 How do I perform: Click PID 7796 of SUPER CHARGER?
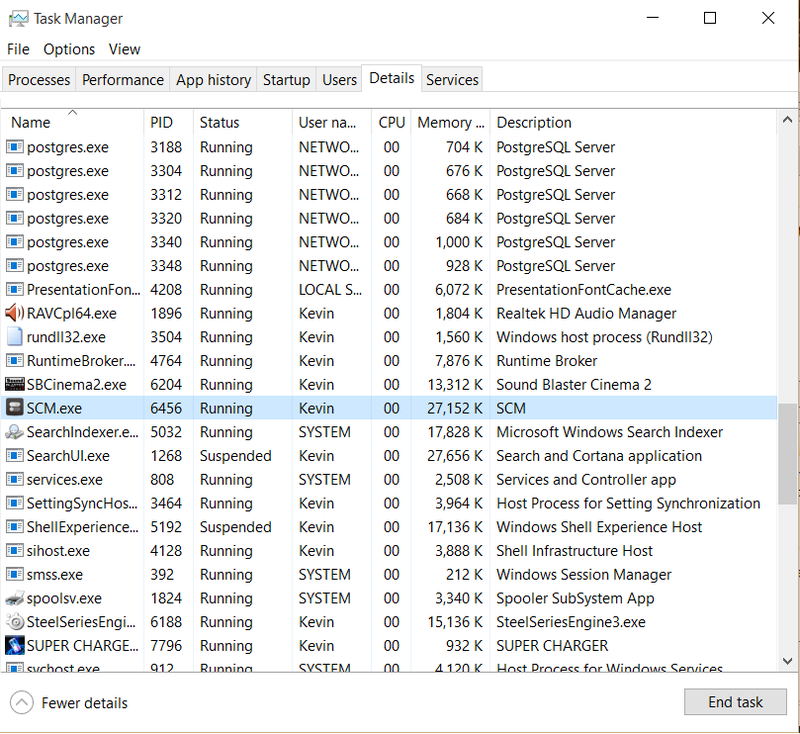166,646
